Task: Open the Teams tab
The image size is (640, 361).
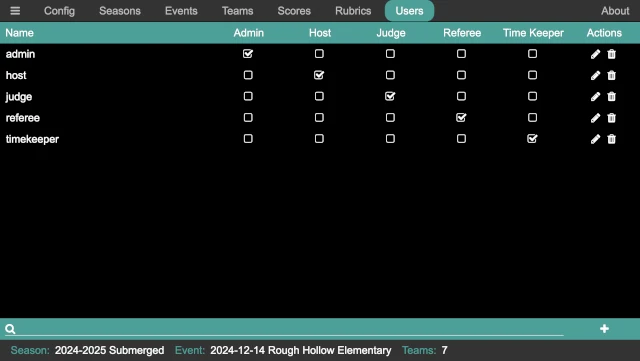Action: [x=237, y=11]
